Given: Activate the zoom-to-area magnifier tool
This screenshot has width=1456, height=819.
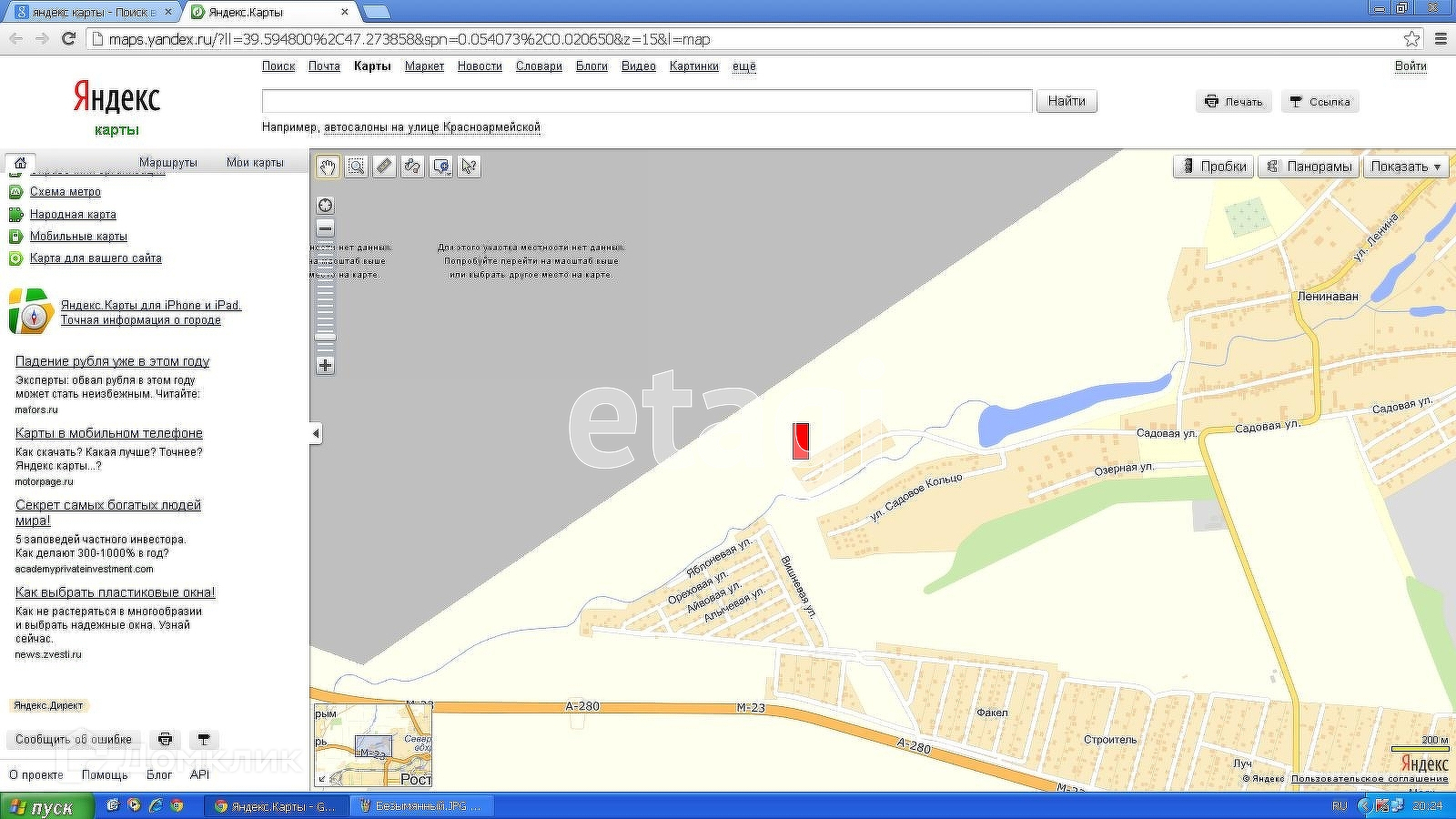Looking at the screenshot, I should click(x=356, y=167).
